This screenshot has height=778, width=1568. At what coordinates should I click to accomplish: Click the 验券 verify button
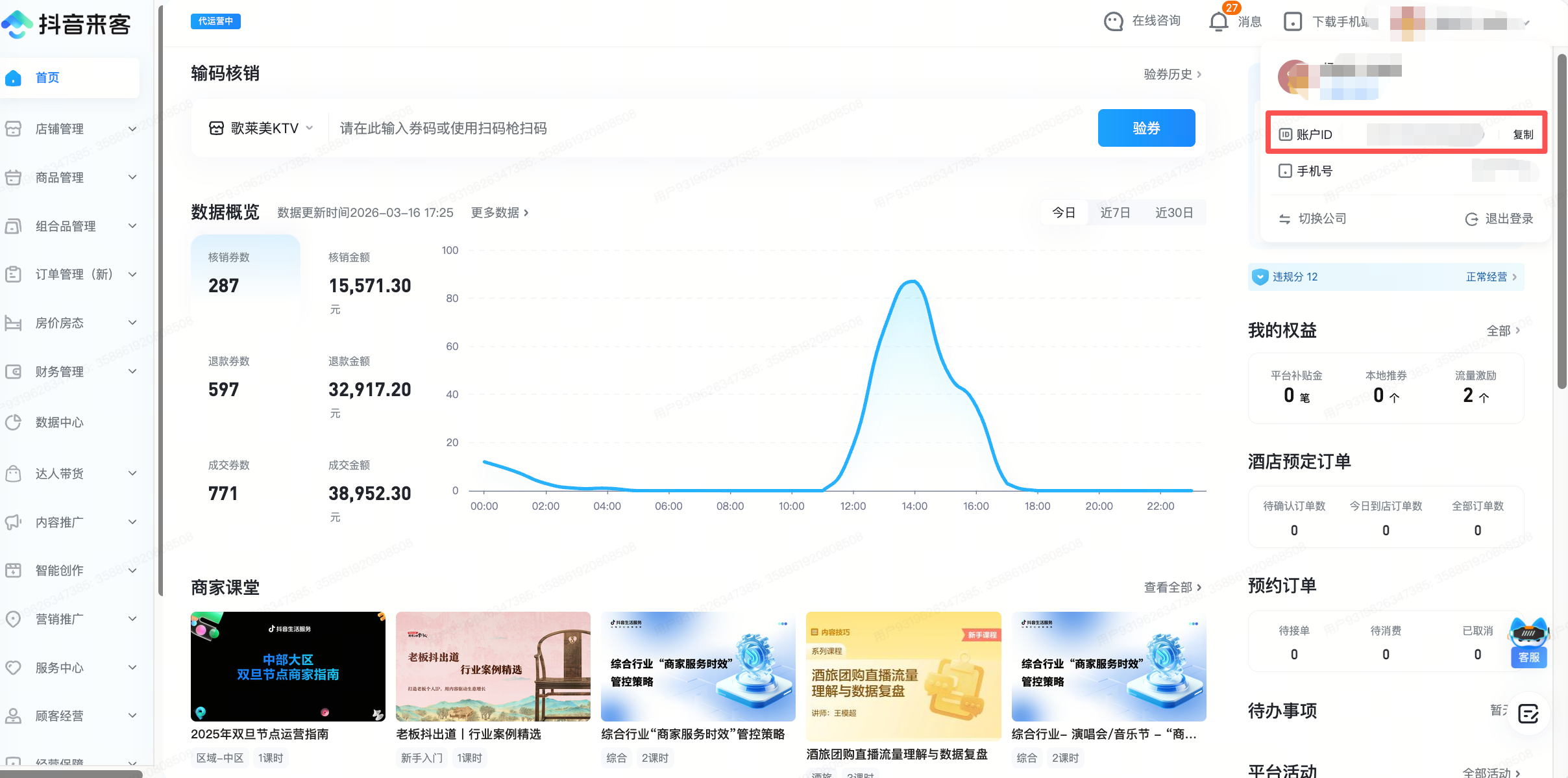(1145, 128)
